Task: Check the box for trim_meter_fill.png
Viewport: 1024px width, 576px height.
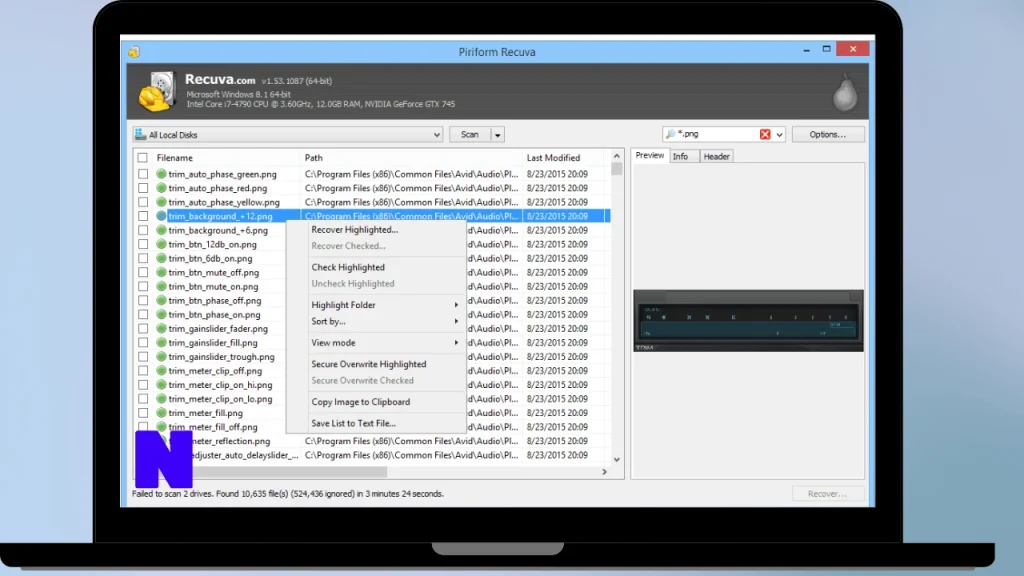Action: pyautogui.click(x=142, y=413)
